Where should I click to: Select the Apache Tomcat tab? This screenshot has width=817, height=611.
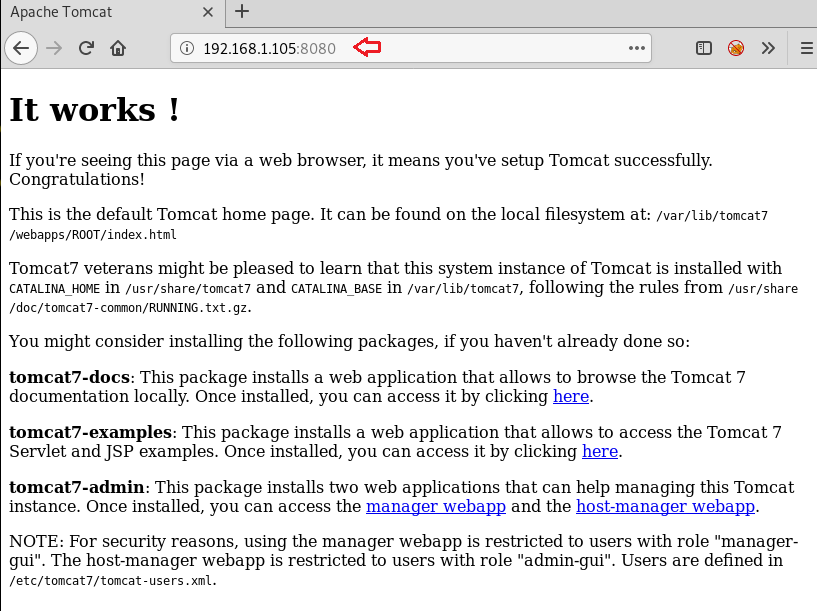point(113,13)
